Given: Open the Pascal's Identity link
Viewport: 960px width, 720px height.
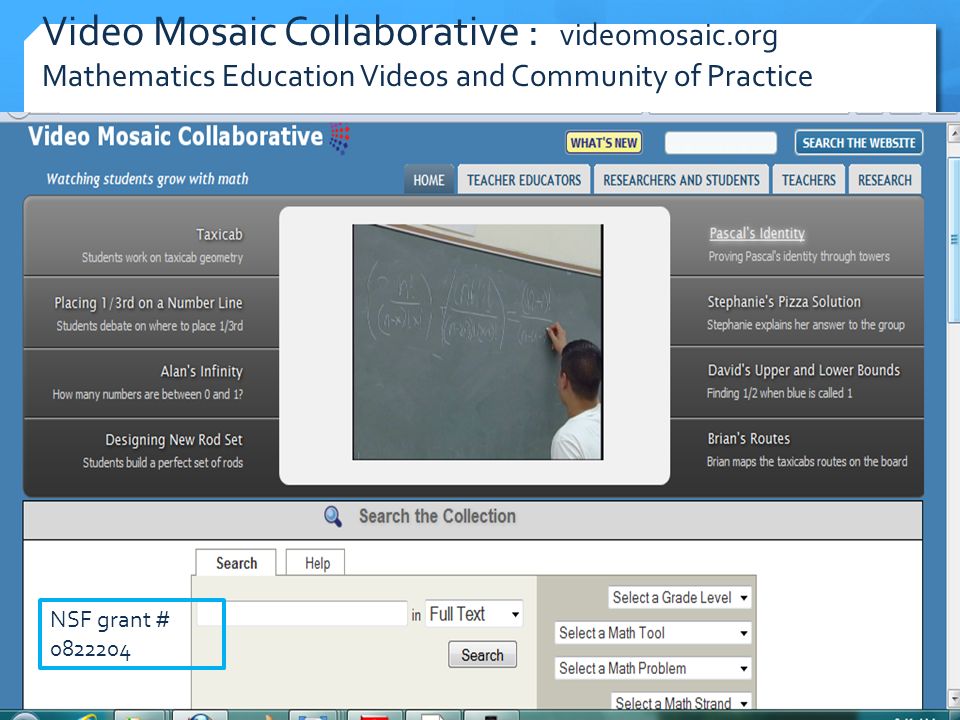Looking at the screenshot, I should (x=757, y=233).
